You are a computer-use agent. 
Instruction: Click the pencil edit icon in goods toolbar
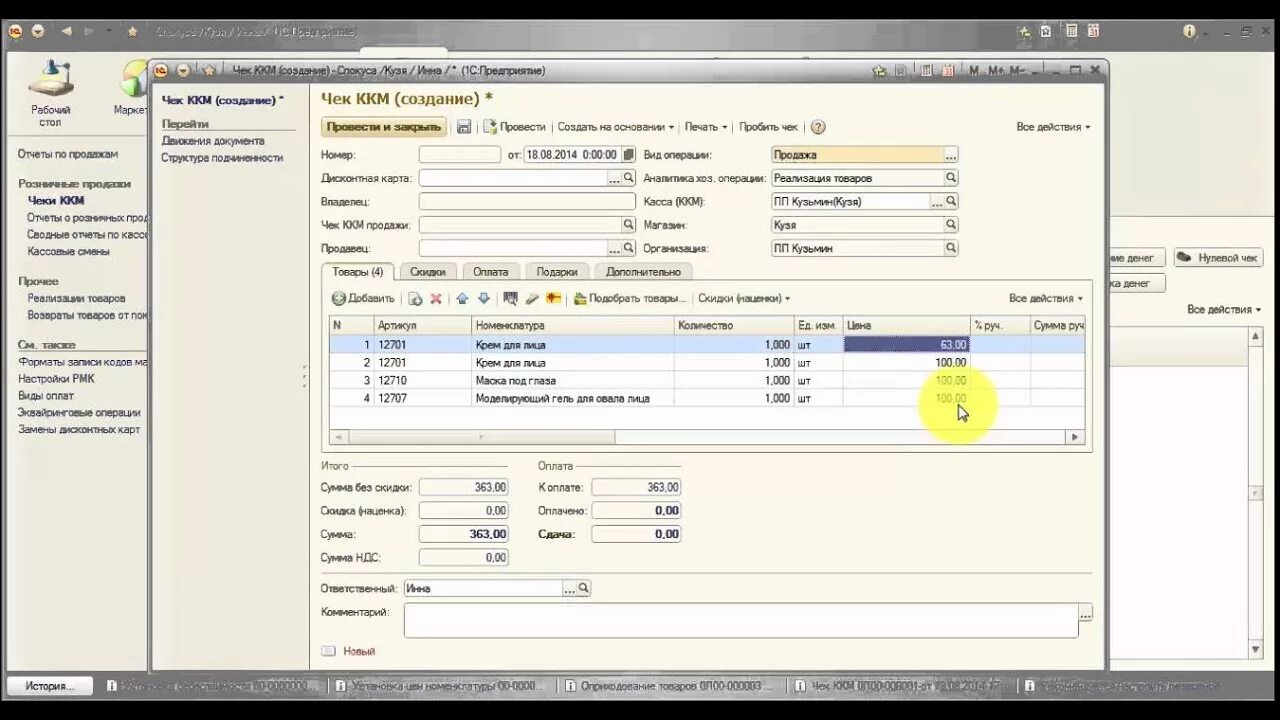coord(532,298)
